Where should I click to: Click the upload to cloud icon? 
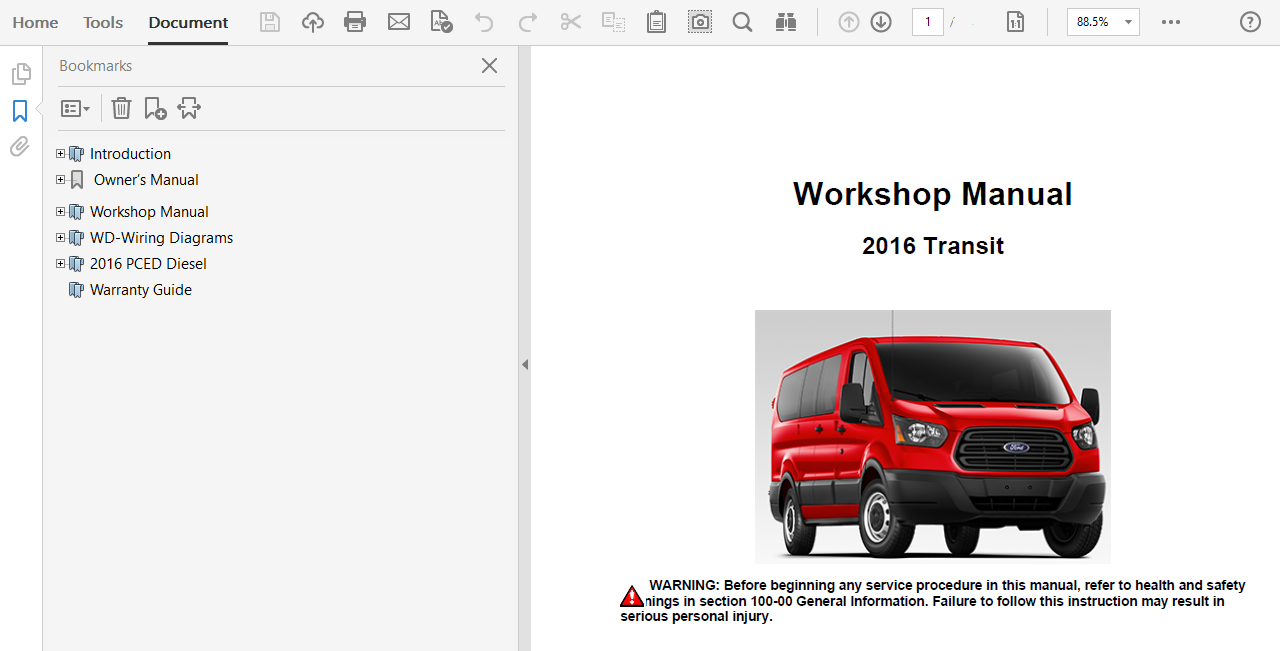click(313, 22)
